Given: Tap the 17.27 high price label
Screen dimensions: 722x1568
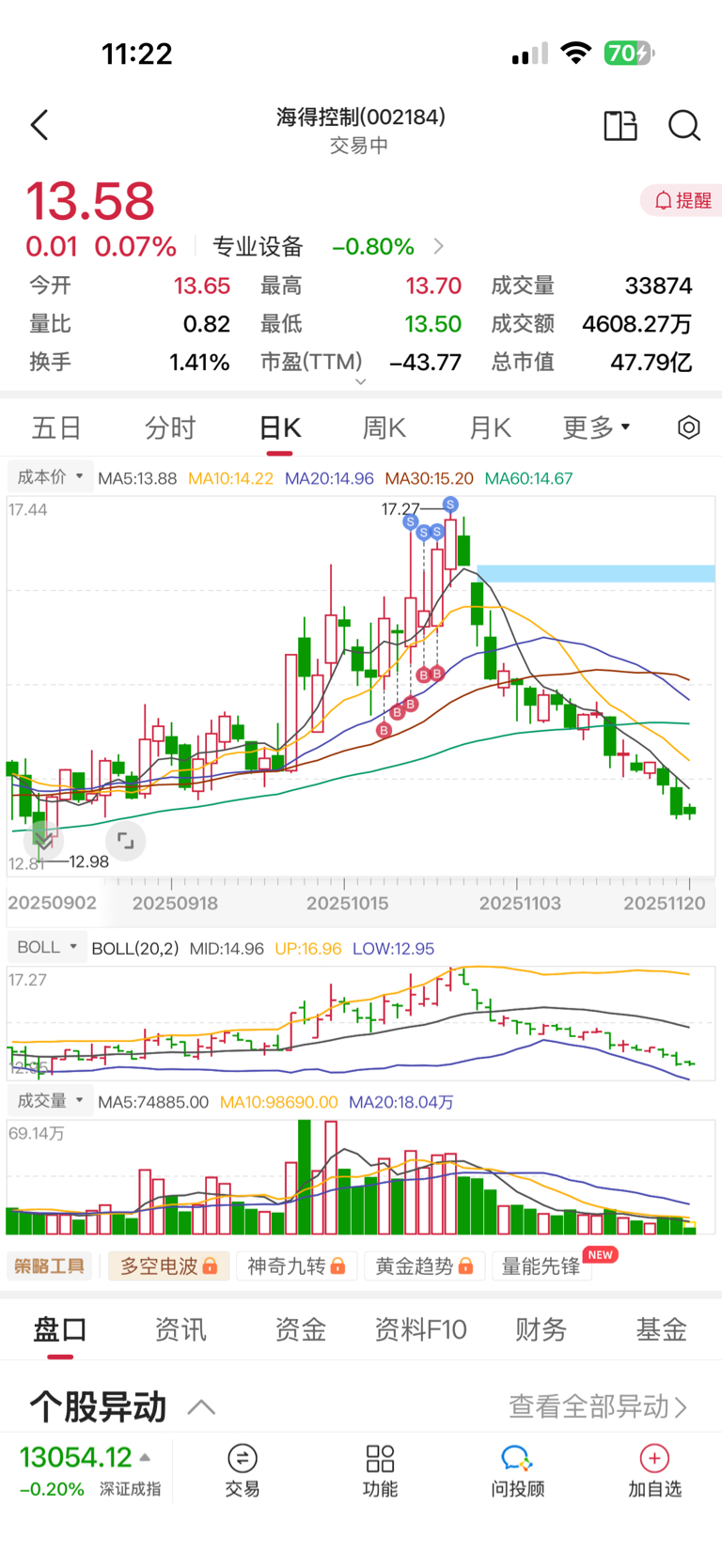Looking at the screenshot, I should pos(400,509).
